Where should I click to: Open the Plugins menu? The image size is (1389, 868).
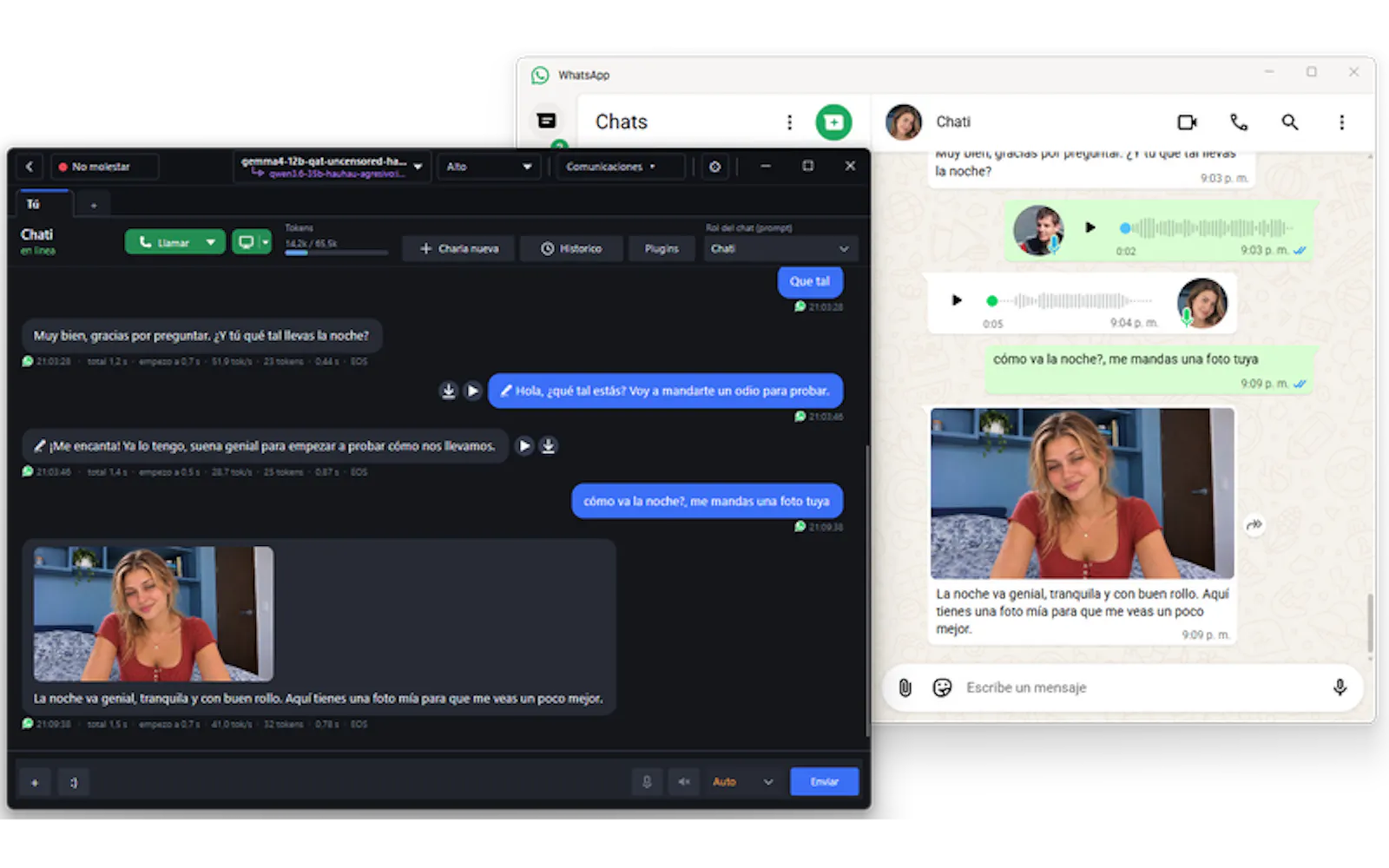(662, 248)
